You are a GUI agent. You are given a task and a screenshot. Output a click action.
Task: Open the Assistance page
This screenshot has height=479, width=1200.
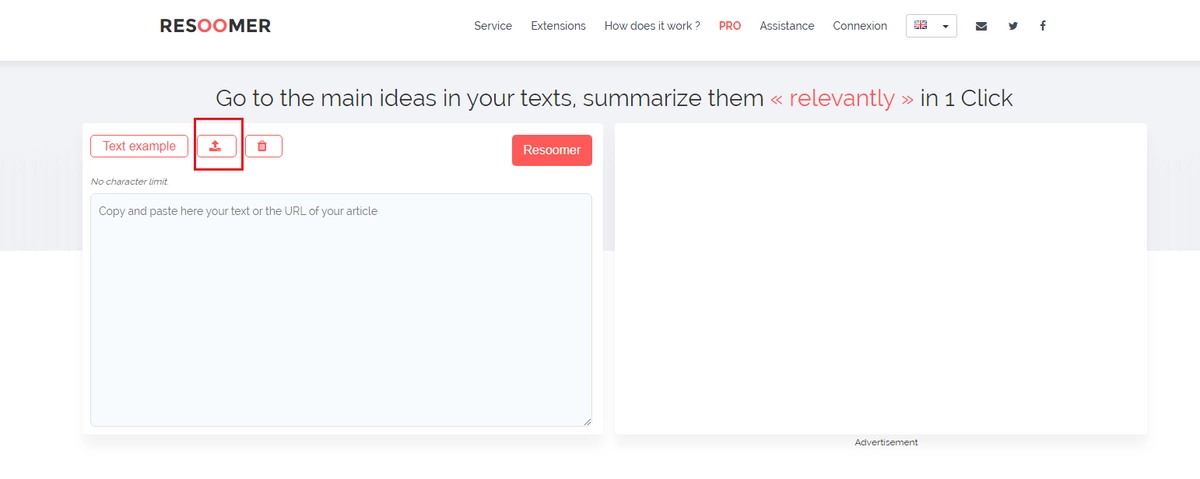point(787,26)
